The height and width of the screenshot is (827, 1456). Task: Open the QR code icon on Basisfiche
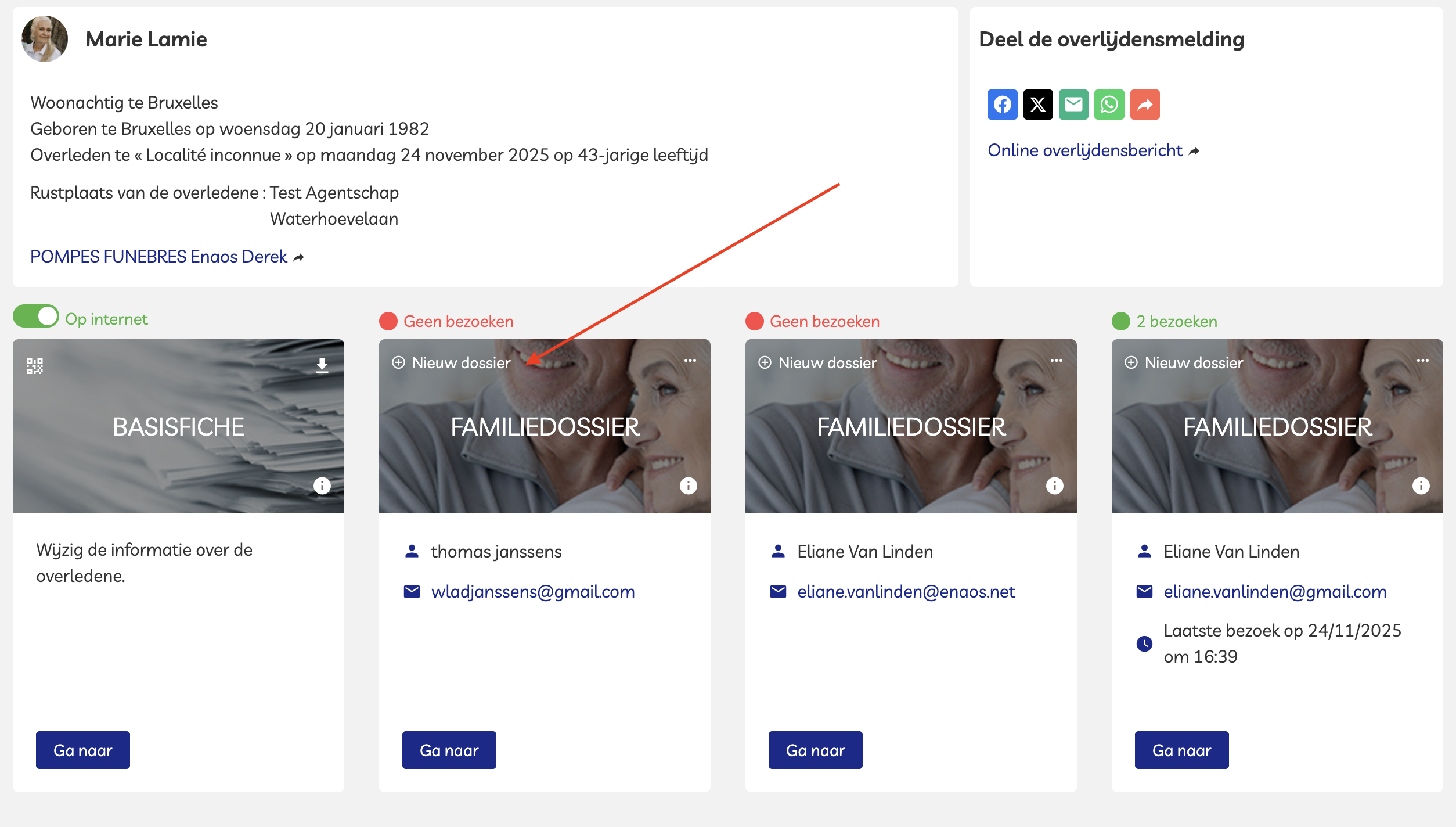coord(35,366)
